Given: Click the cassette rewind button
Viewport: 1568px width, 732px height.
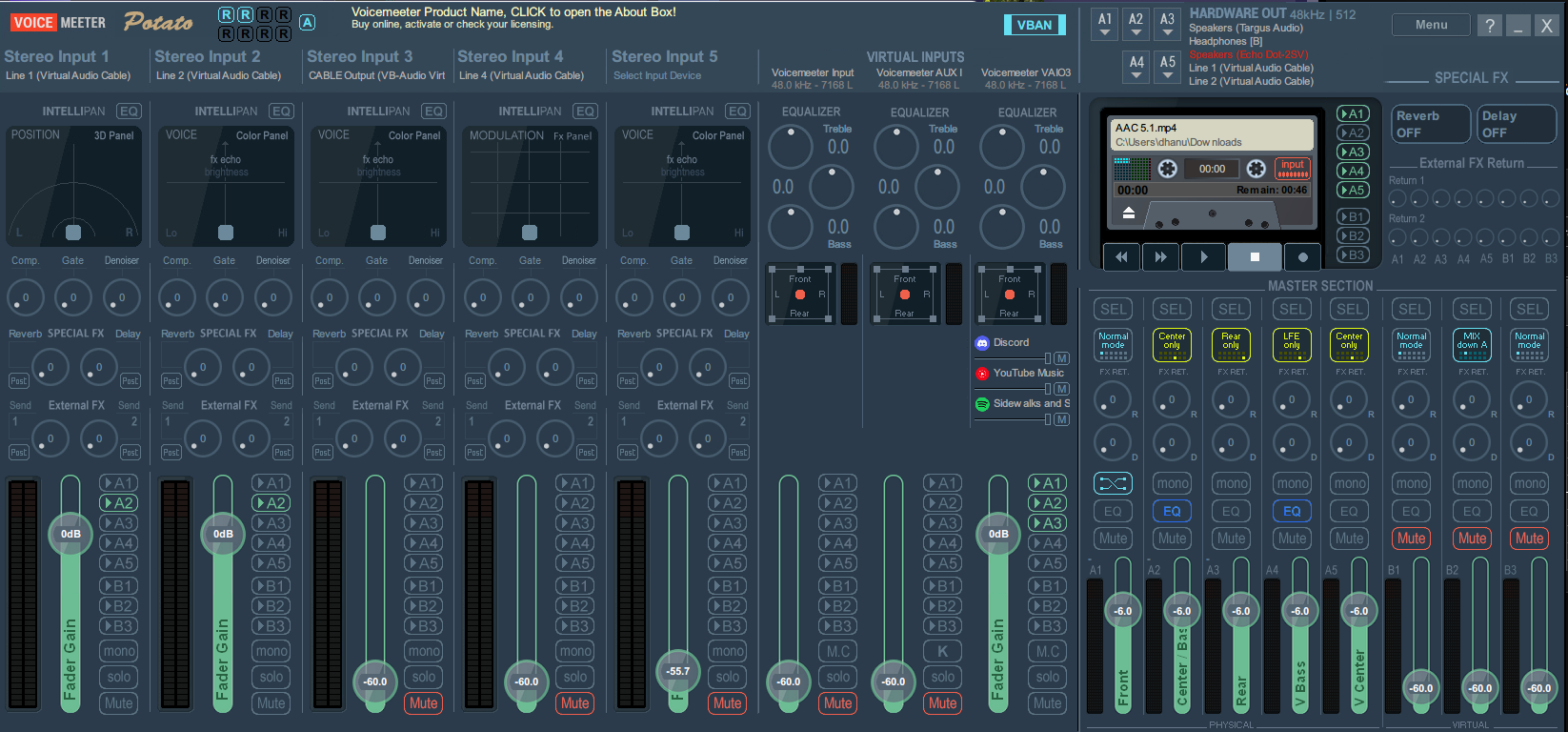Looking at the screenshot, I should point(1121,256).
